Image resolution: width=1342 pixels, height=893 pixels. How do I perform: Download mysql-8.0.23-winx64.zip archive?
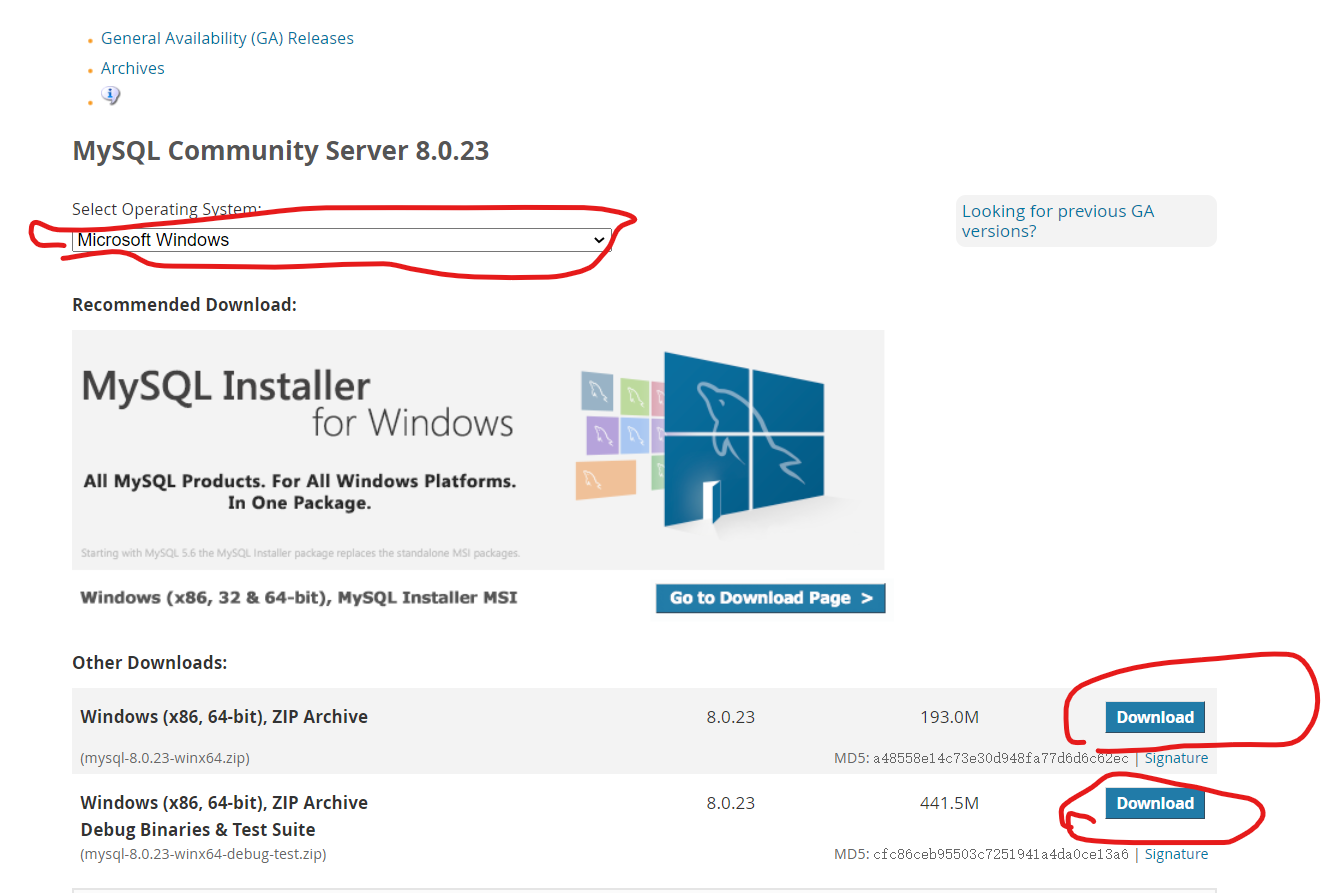[x=1155, y=717]
